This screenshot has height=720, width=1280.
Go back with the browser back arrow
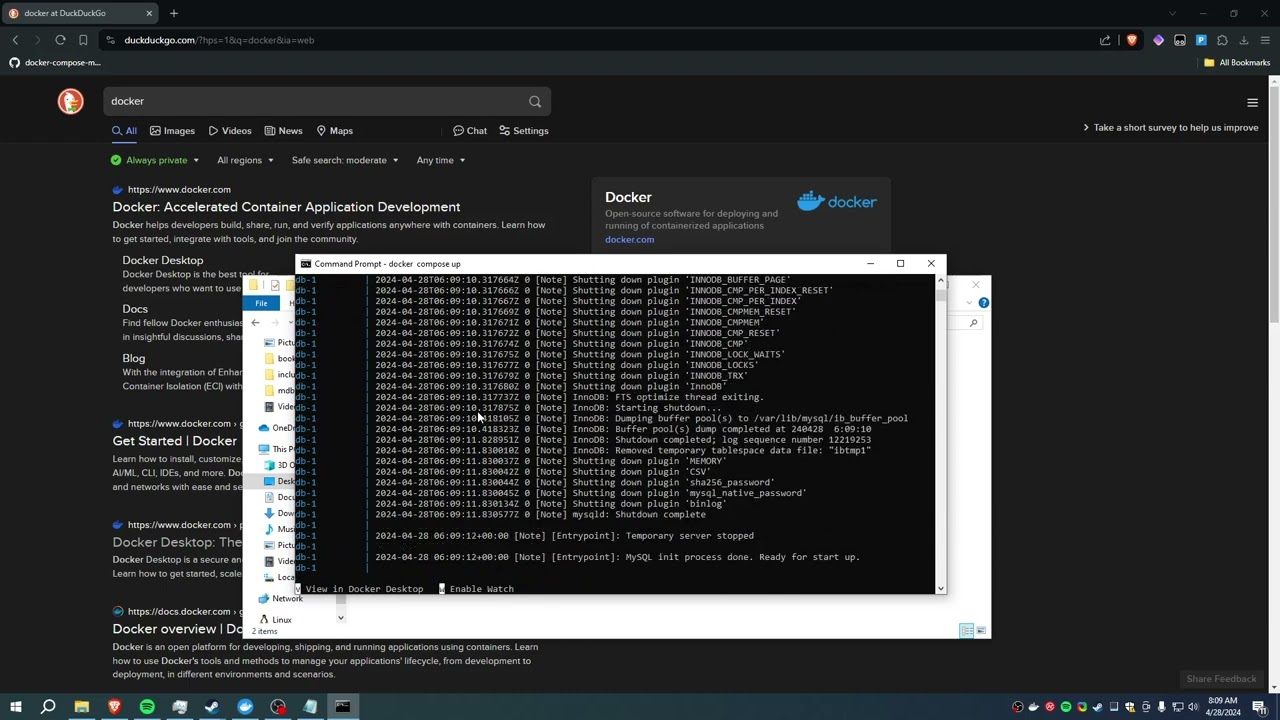pyautogui.click(x=15, y=40)
